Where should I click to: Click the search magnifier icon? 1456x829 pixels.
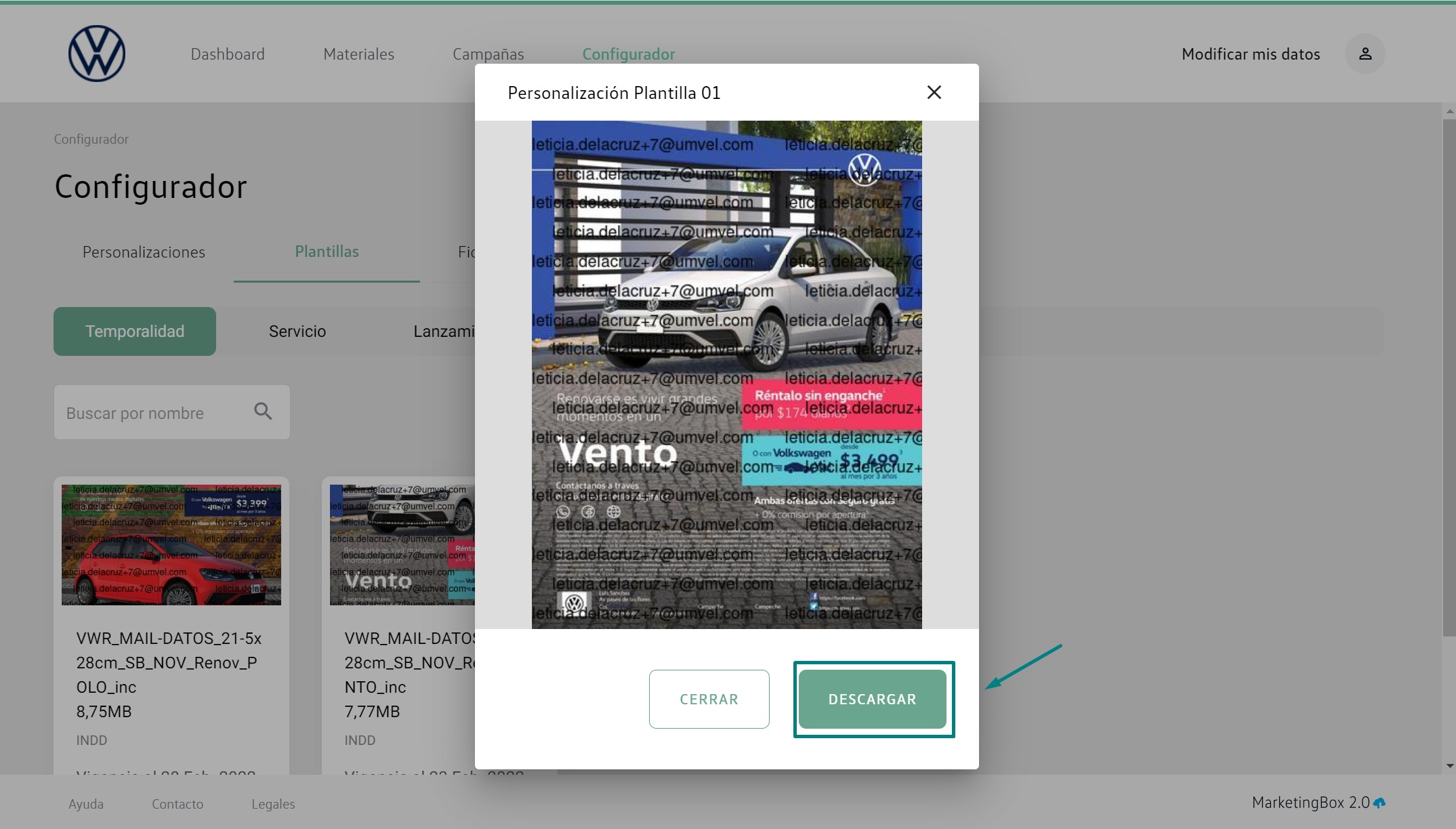pyautogui.click(x=263, y=411)
